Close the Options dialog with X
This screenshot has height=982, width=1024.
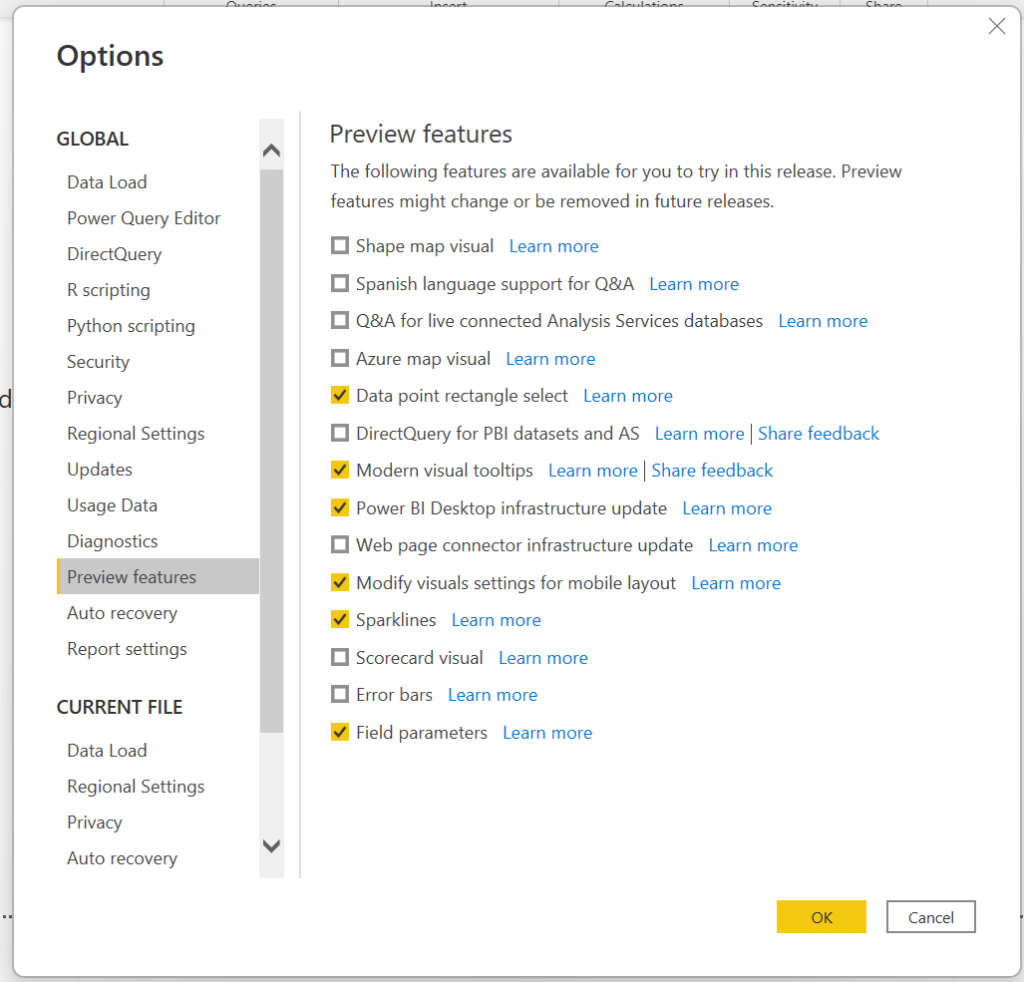(996, 27)
